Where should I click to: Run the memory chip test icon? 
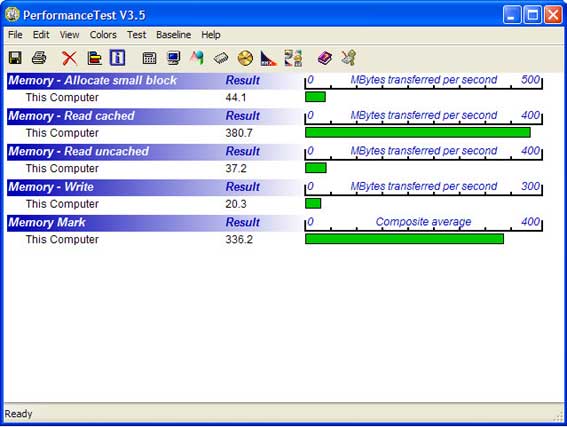point(221,58)
